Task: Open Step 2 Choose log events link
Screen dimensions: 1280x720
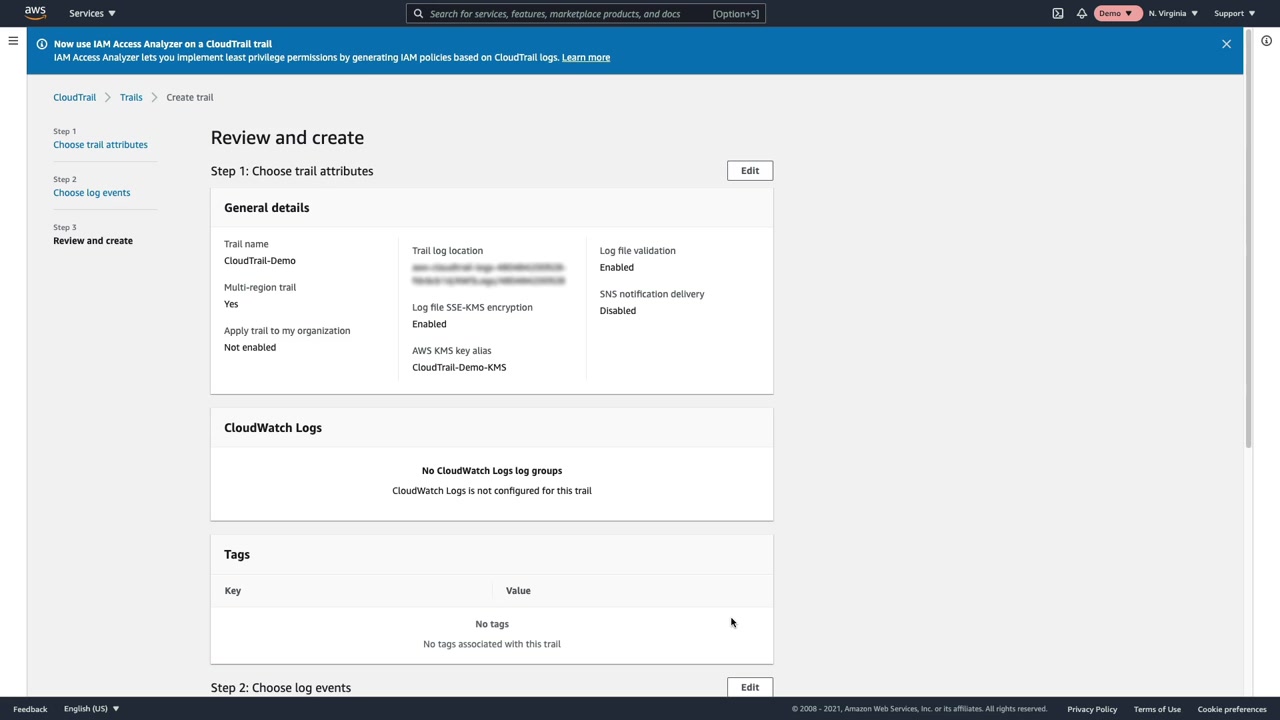Action: coord(92,193)
